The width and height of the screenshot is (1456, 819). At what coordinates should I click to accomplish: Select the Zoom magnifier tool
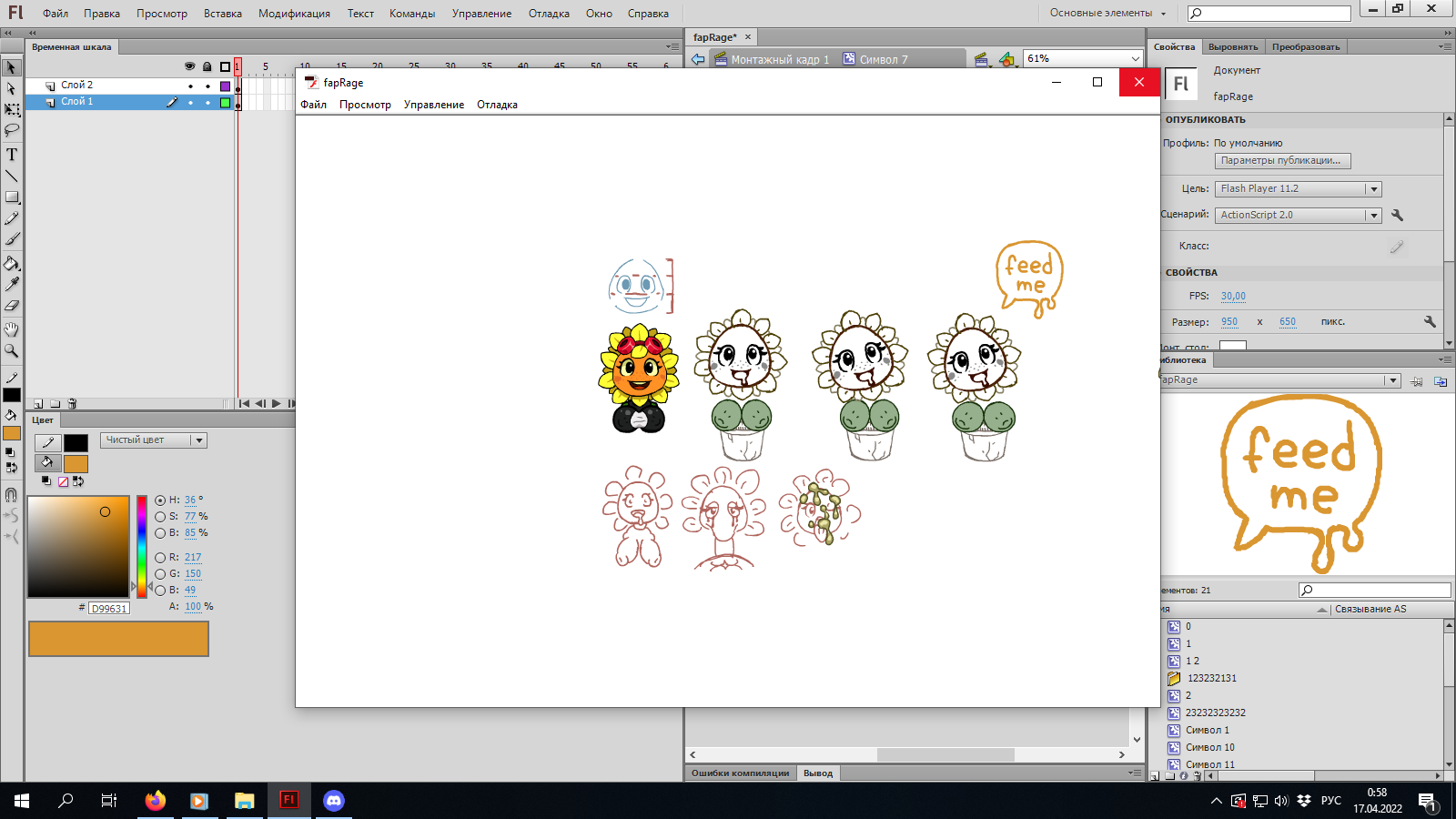point(12,350)
